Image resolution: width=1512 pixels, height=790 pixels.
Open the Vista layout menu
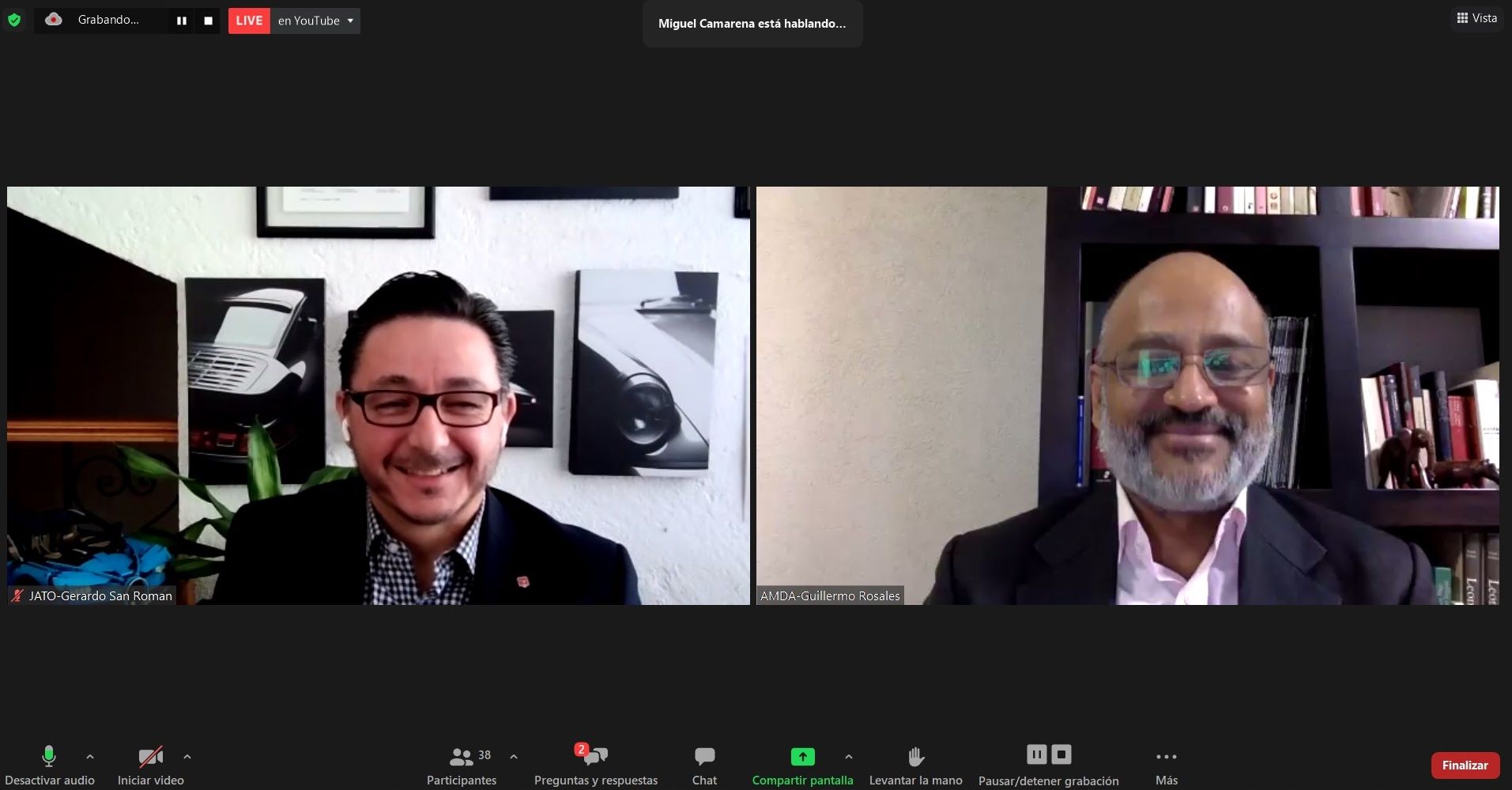pyautogui.click(x=1476, y=18)
